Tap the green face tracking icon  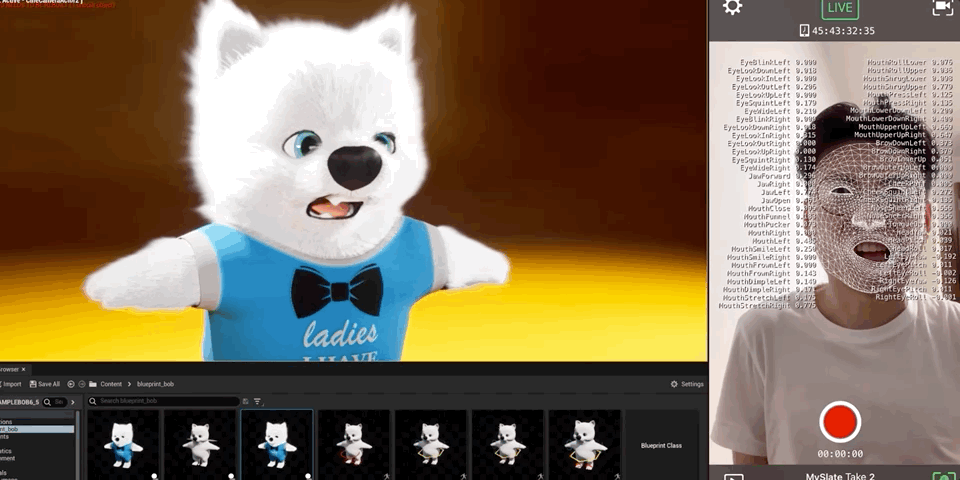tap(943, 476)
